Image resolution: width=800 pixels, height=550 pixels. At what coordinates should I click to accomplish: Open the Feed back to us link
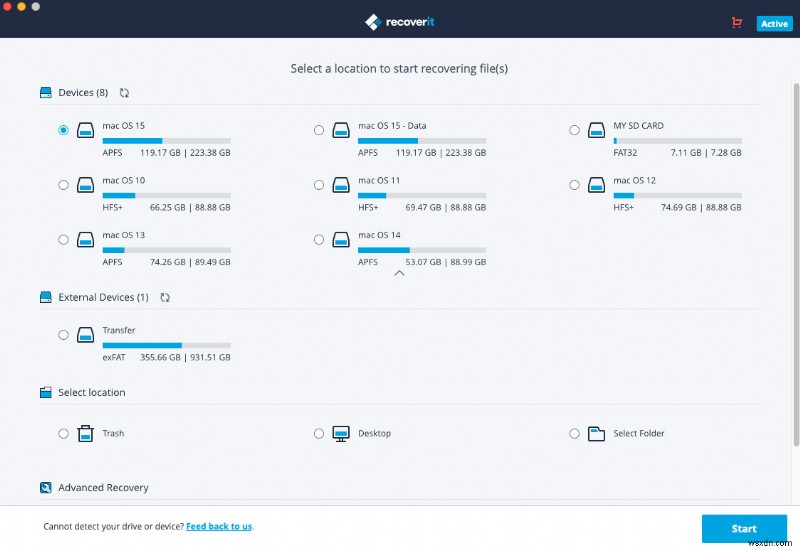218,526
